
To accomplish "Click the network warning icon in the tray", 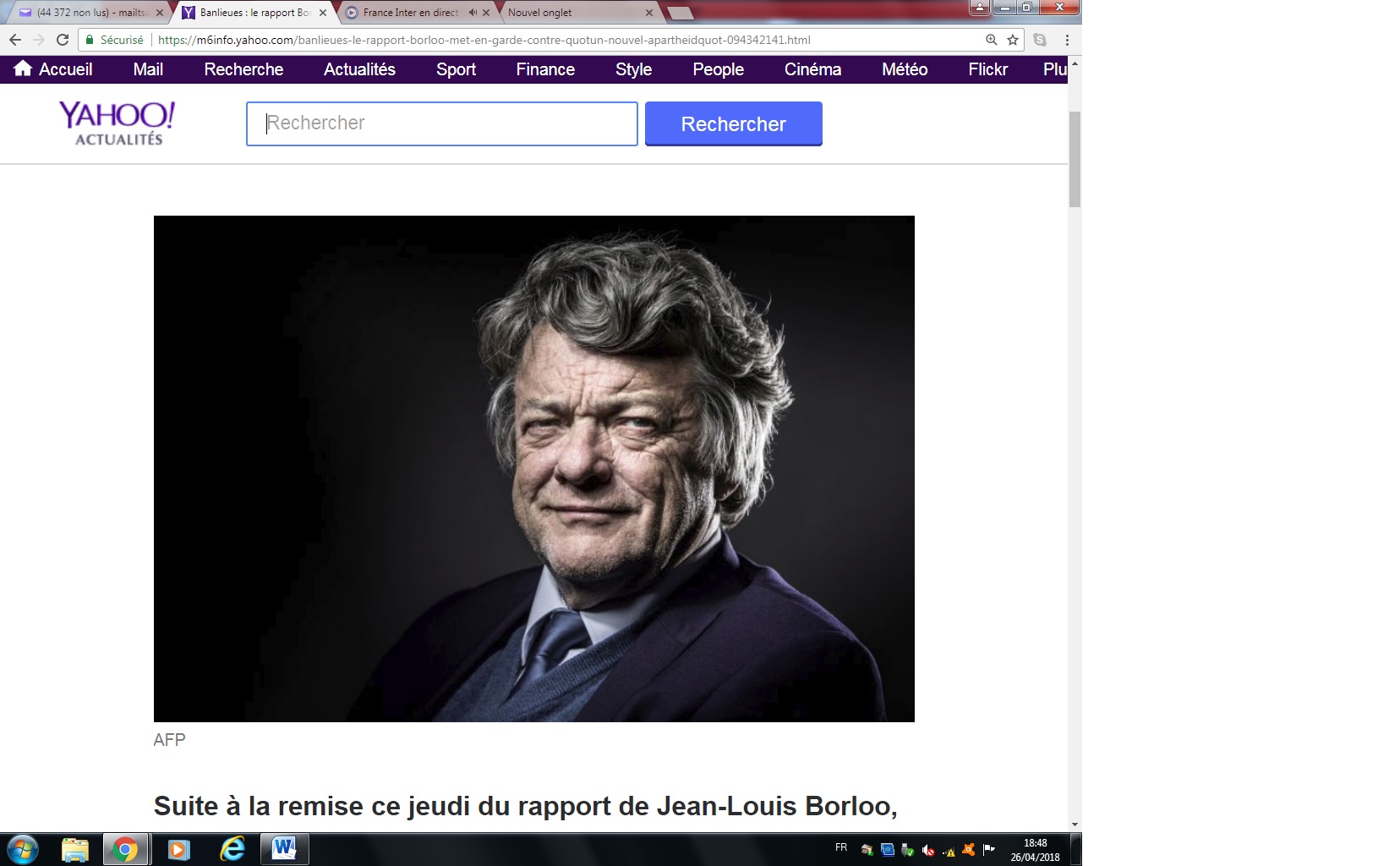I will (x=949, y=850).
